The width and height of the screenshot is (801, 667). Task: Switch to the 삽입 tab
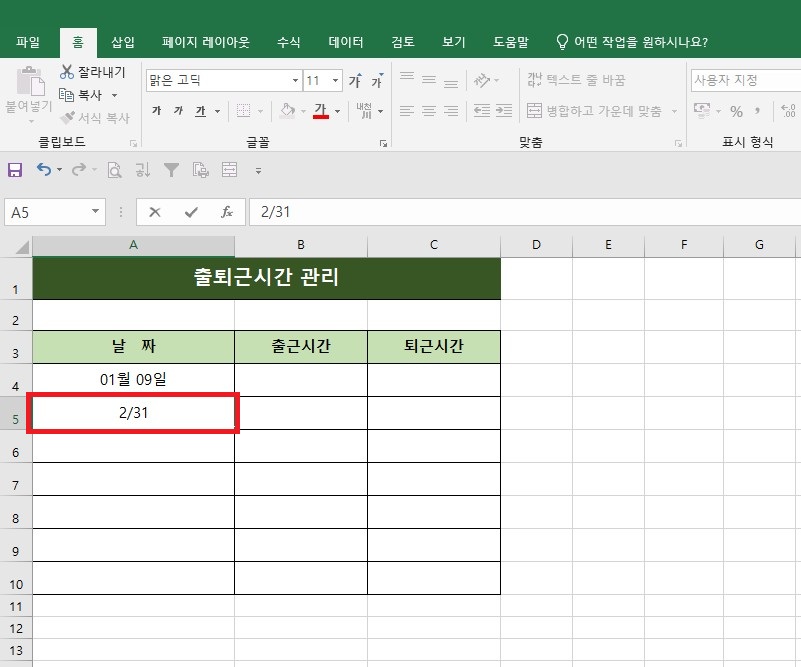click(x=123, y=42)
